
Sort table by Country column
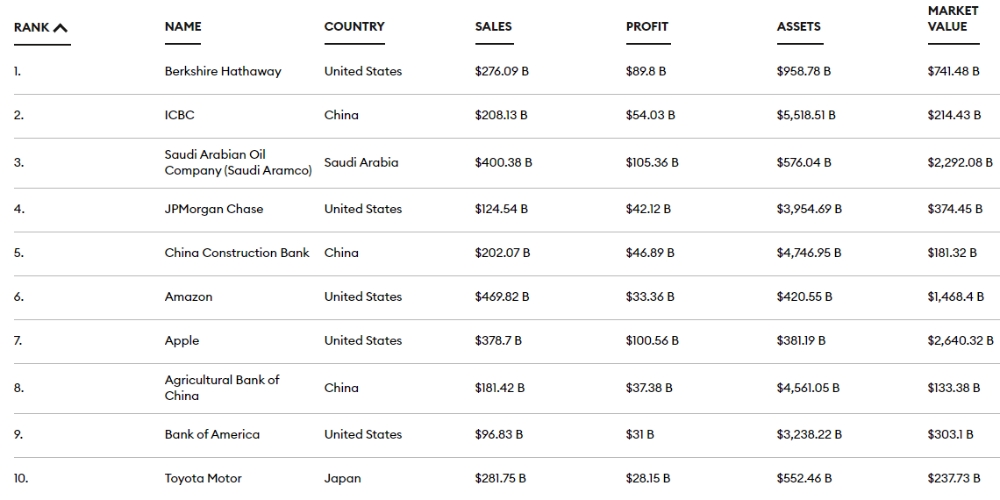(x=354, y=27)
